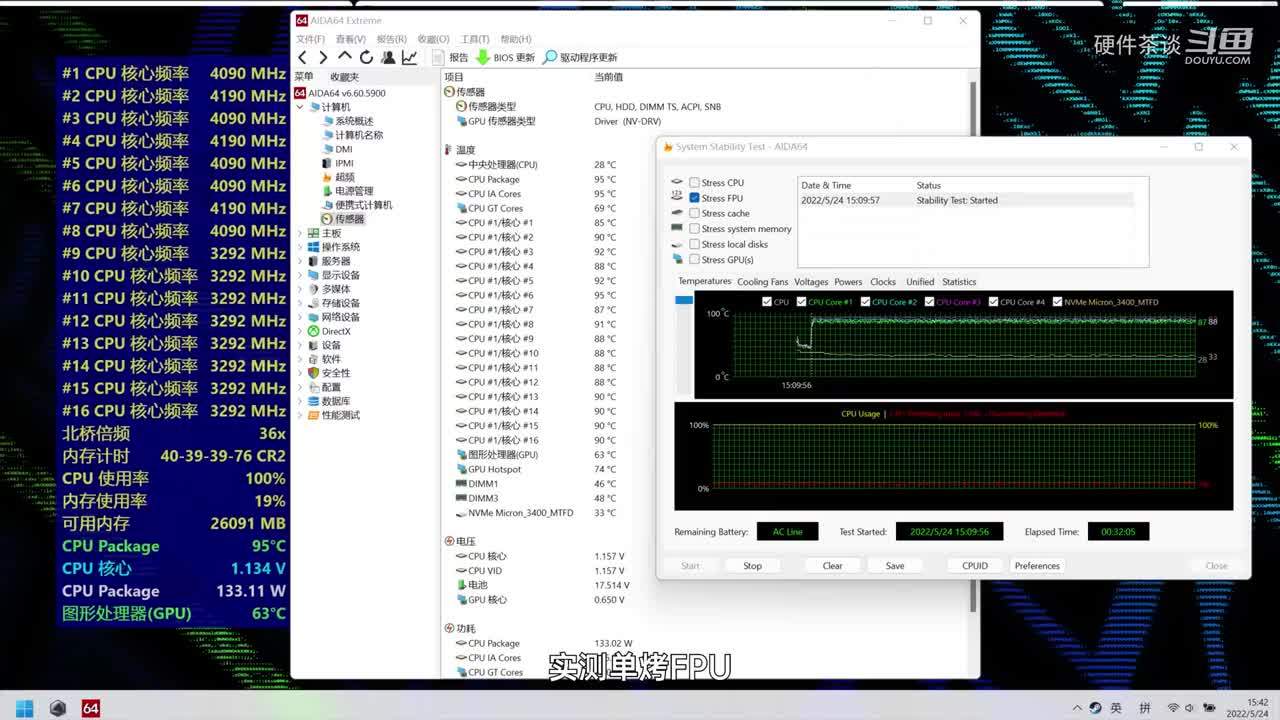Open the DMI tree entry
Screen dimensions: 1280x720
point(337,149)
